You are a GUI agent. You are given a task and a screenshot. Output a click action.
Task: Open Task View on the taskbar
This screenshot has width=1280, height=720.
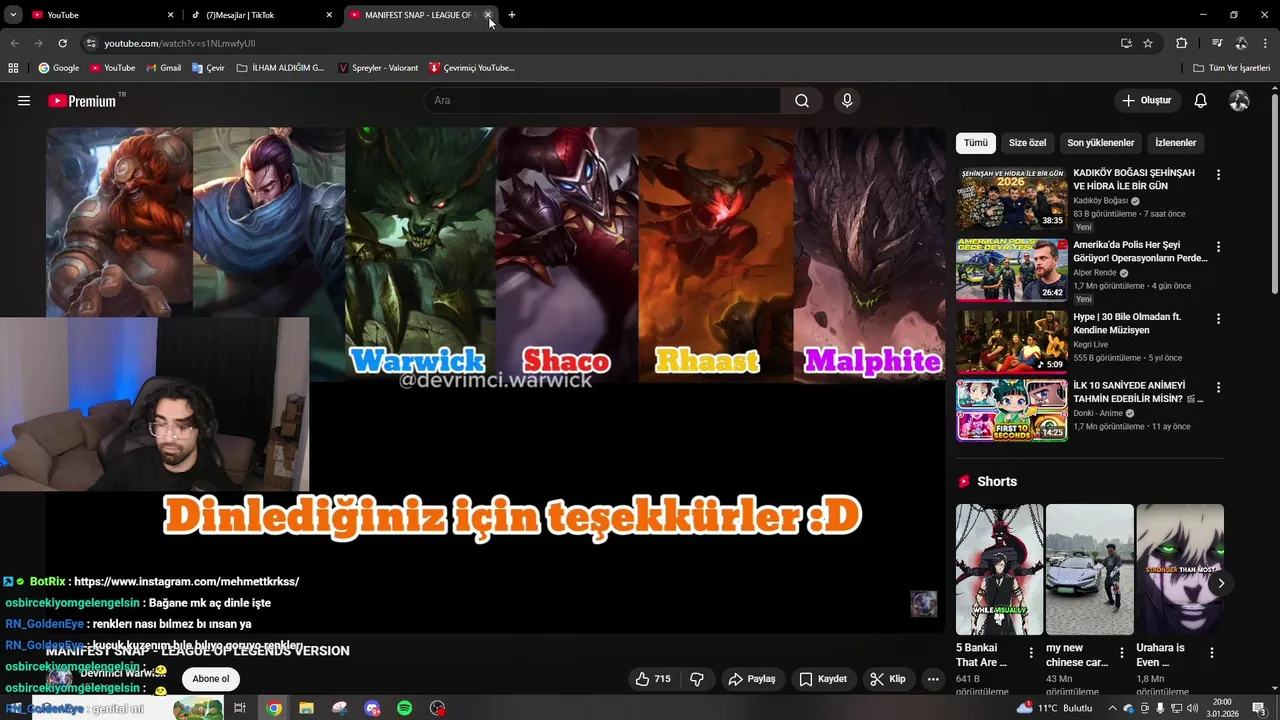(x=240, y=708)
